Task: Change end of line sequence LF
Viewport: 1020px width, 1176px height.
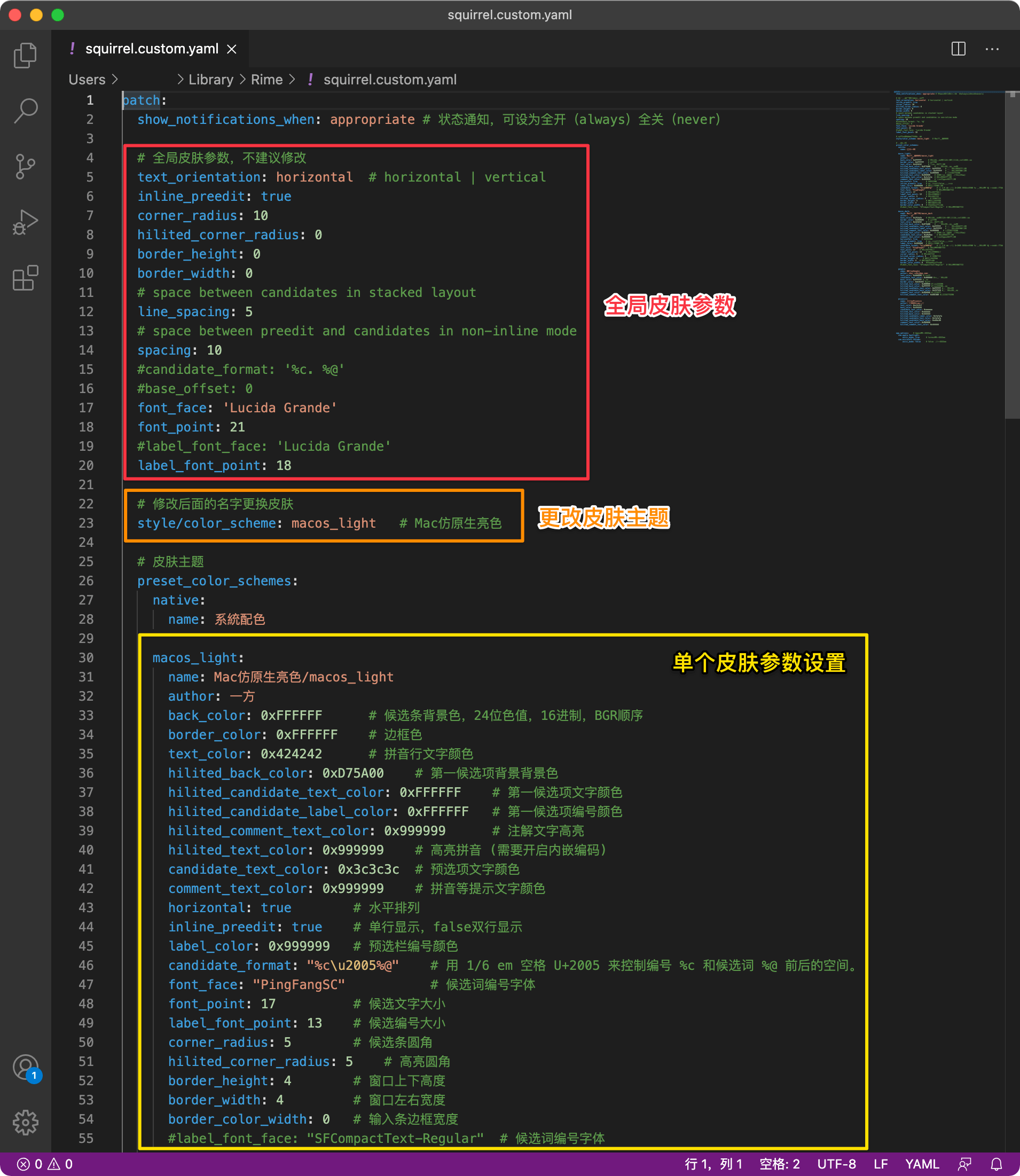Action: coord(881,1164)
